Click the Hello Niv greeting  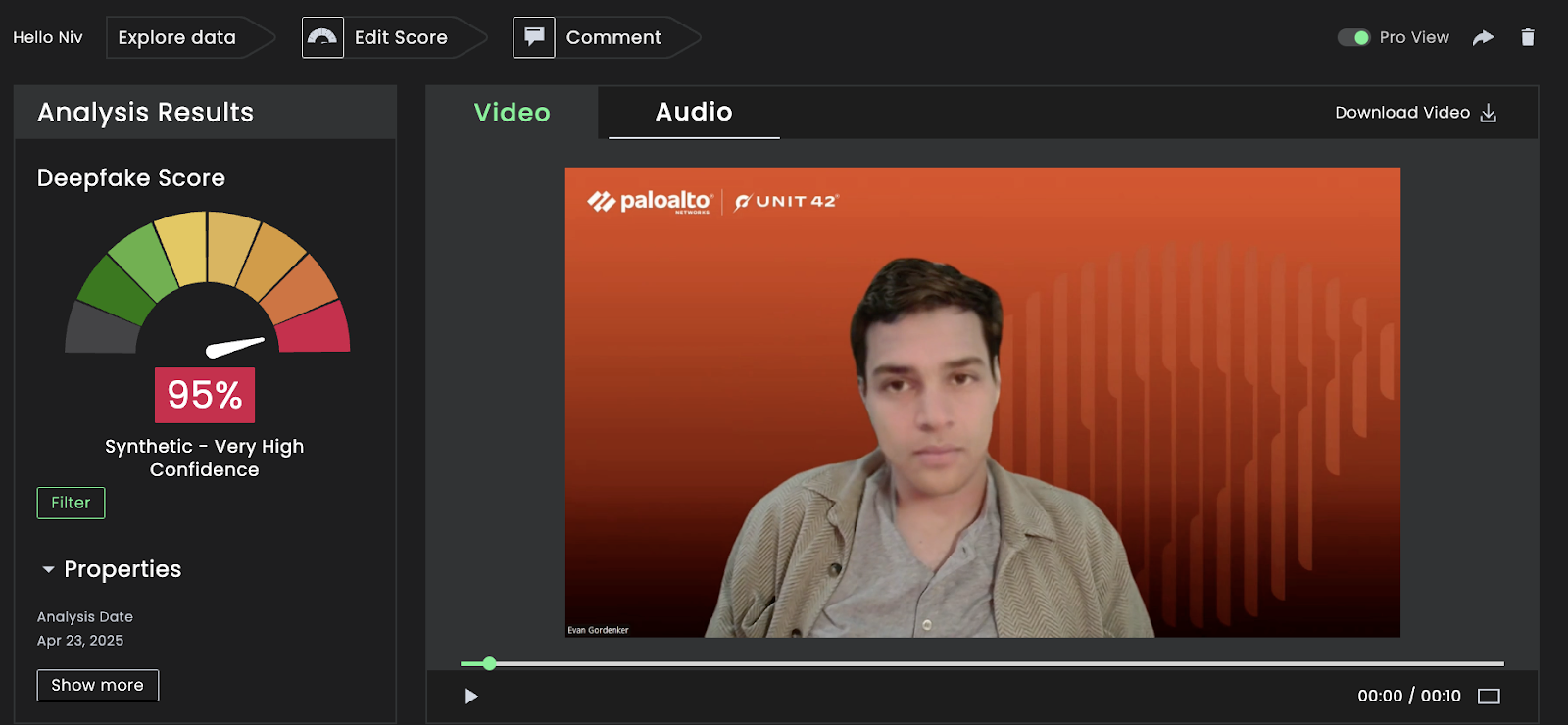pyautogui.click(x=48, y=37)
